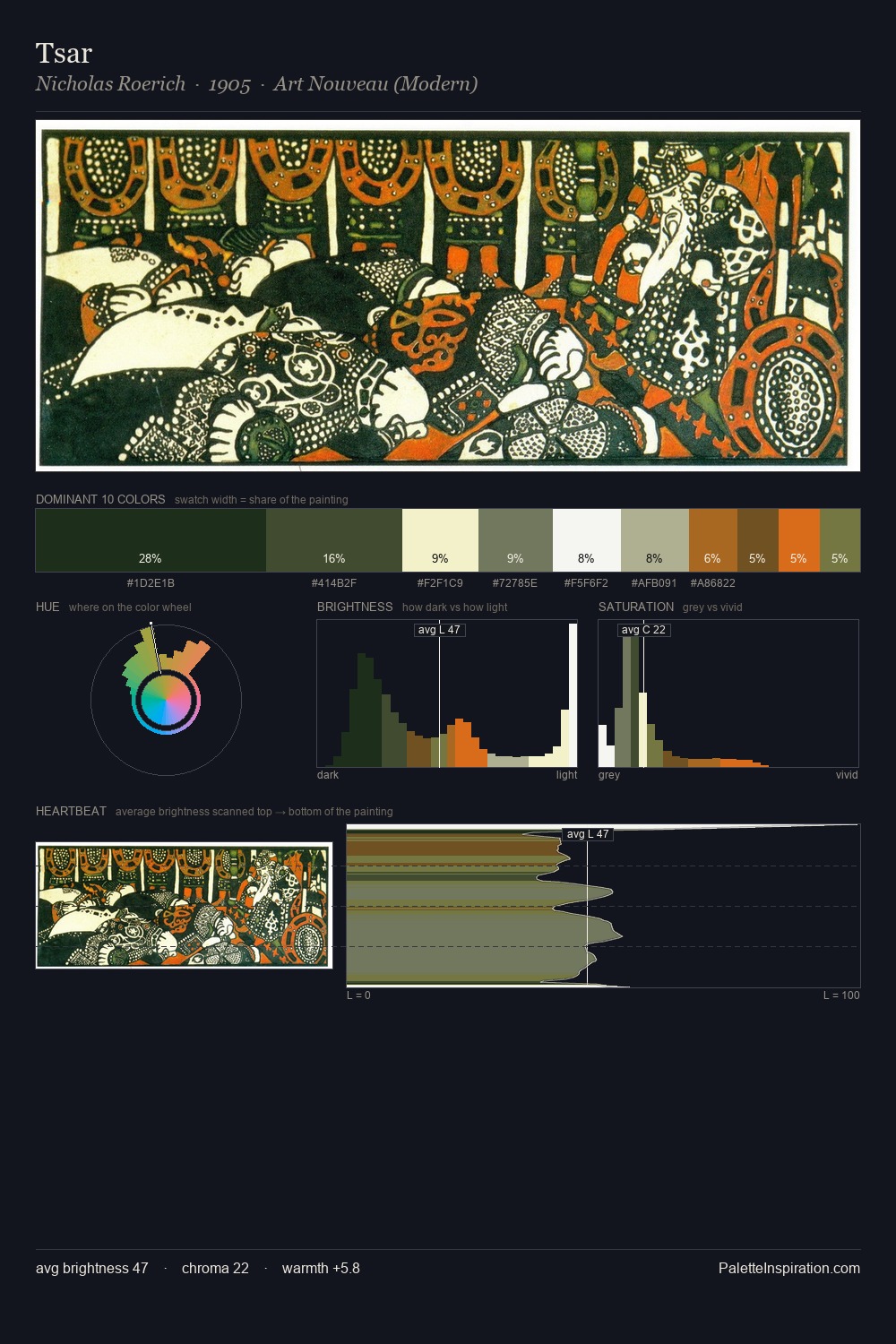Select the near-white 8% swatch
The height and width of the screenshot is (1344, 896).
(587, 540)
